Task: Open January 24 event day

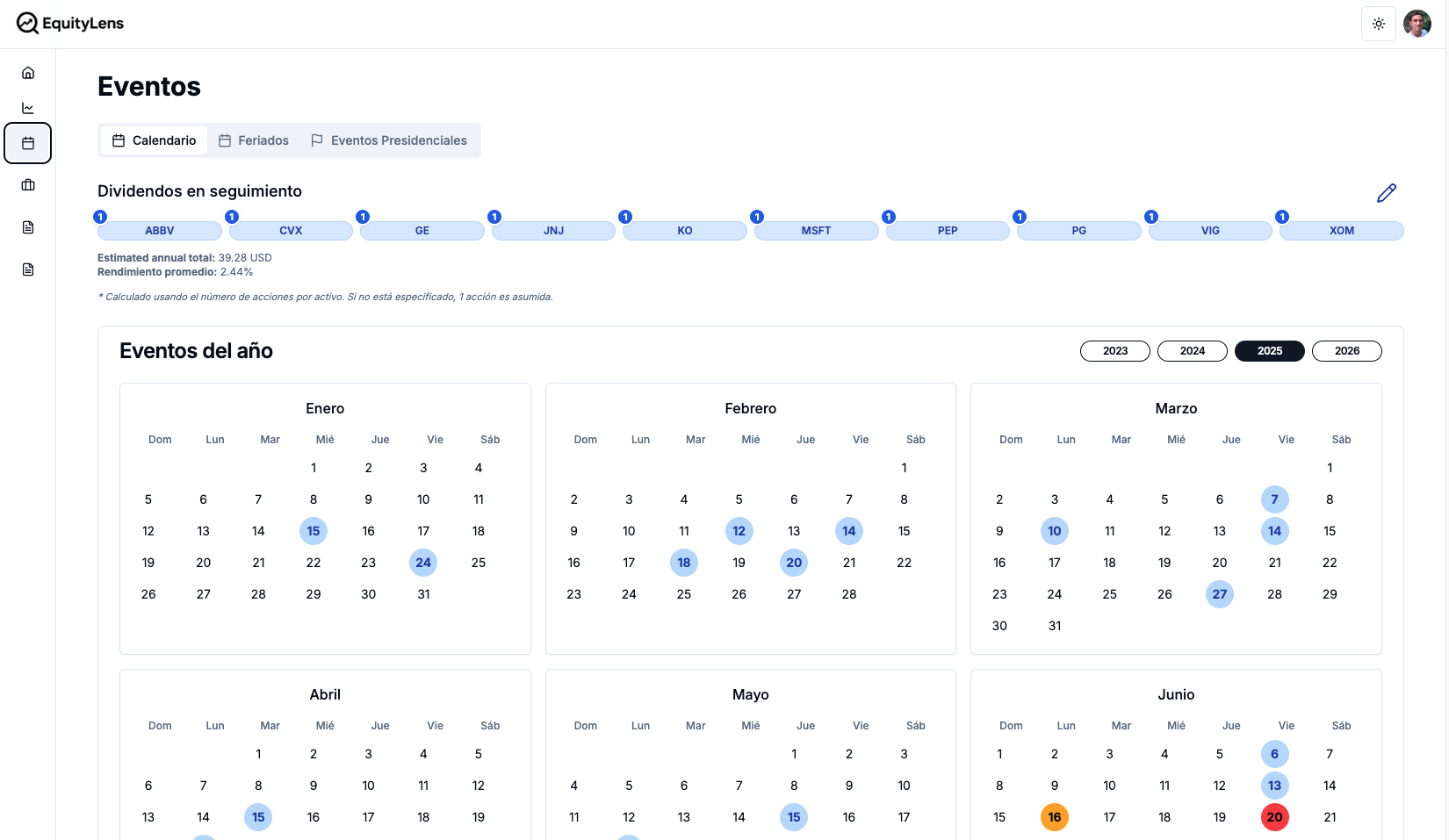Action: (x=423, y=563)
